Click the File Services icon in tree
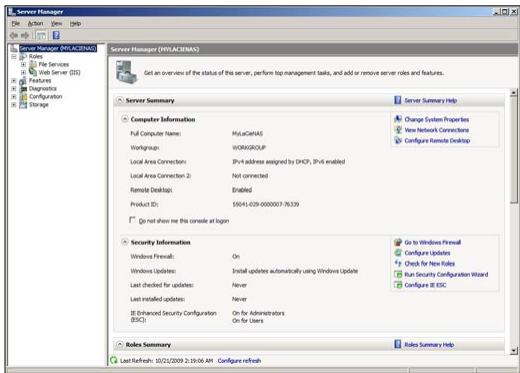The width and height of the screenshot is (520, 373). tap(33, 64)
